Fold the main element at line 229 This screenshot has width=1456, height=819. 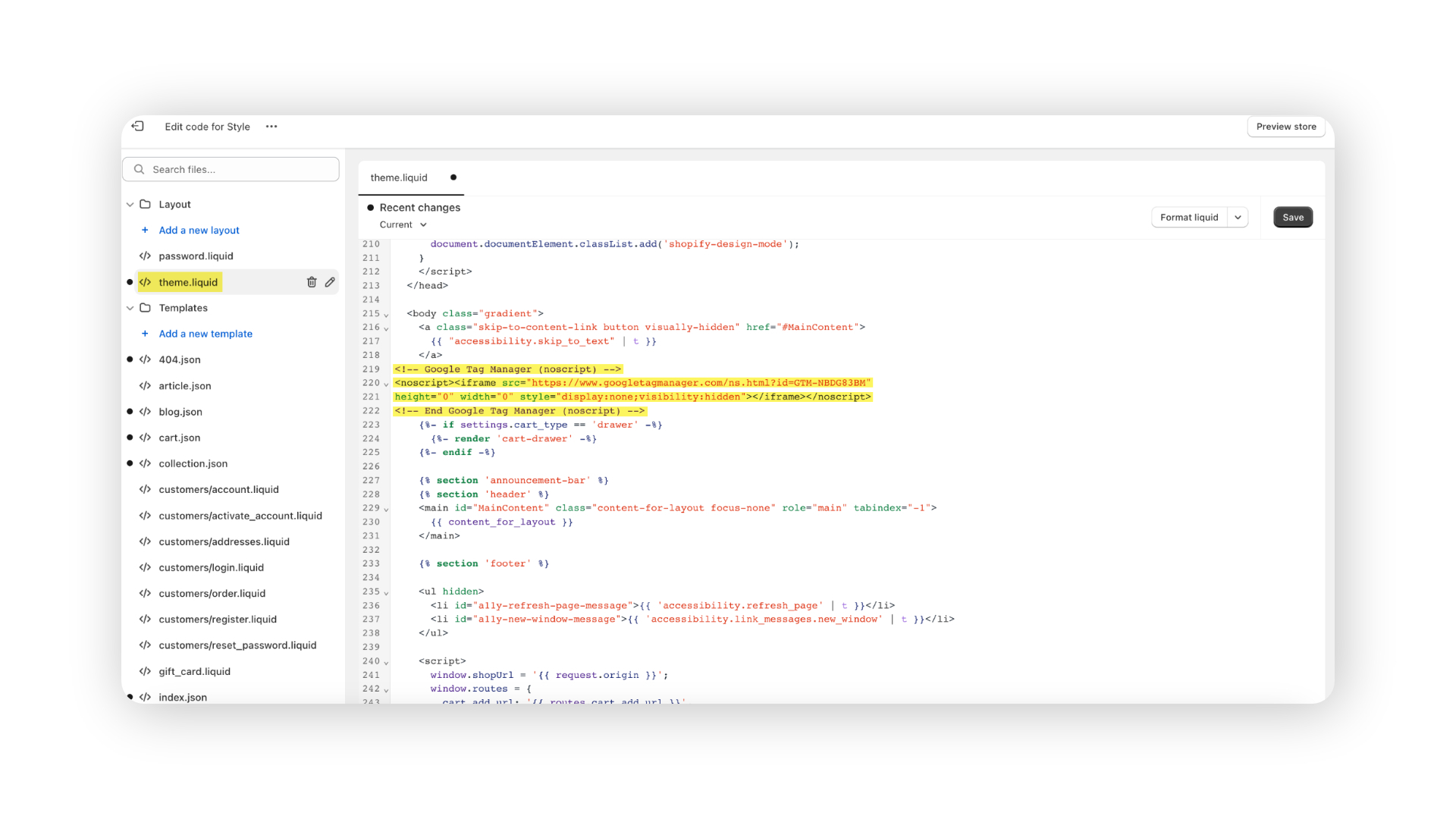(x=386, y=509)
